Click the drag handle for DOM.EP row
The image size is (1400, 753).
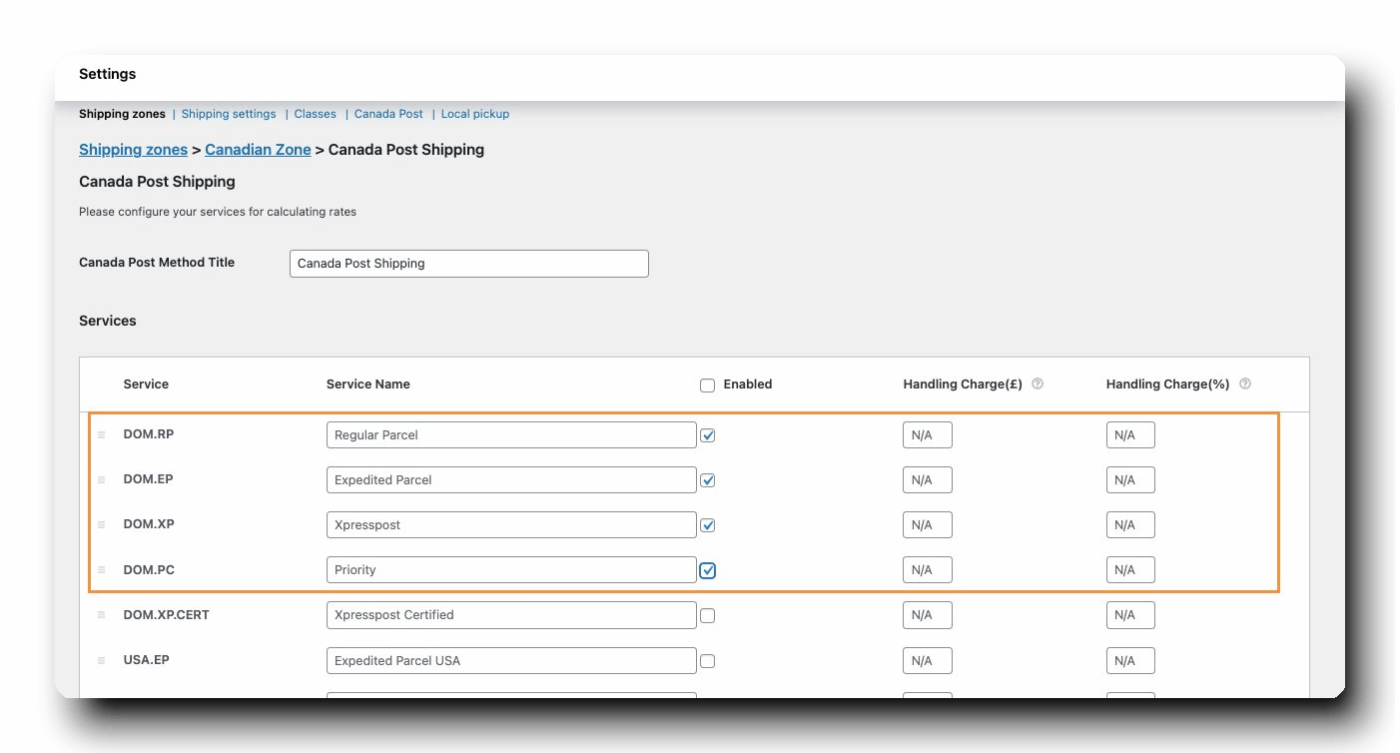[x=101, y=480]
